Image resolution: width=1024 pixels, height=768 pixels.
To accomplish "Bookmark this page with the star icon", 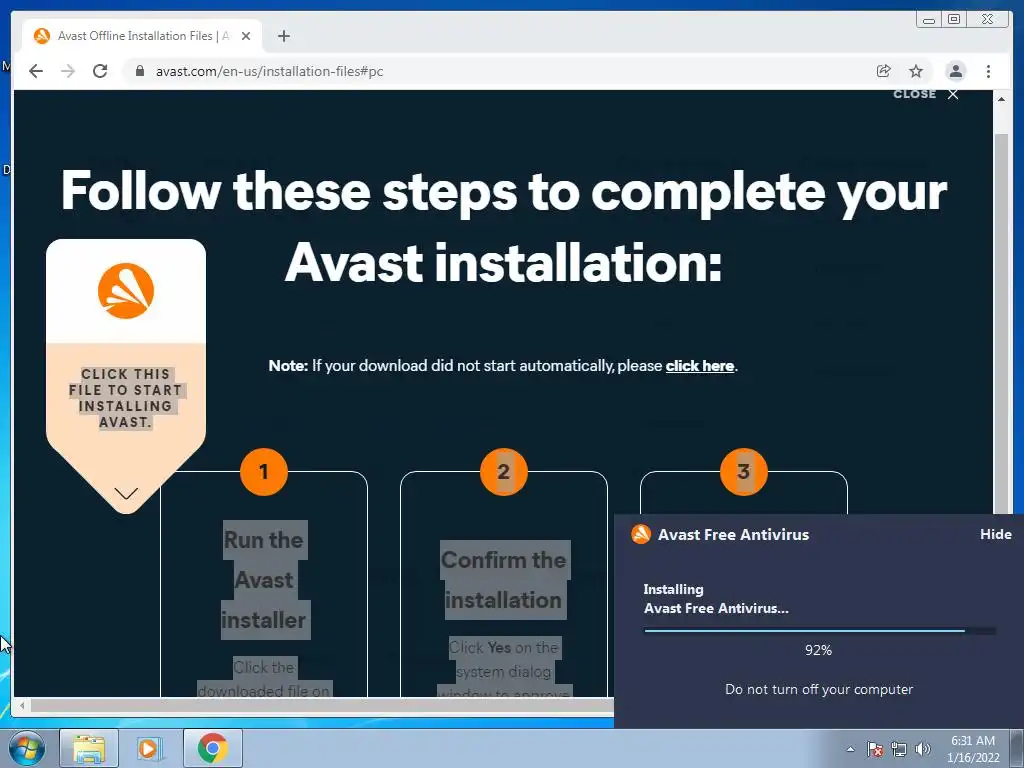I will tap(916, 71).
